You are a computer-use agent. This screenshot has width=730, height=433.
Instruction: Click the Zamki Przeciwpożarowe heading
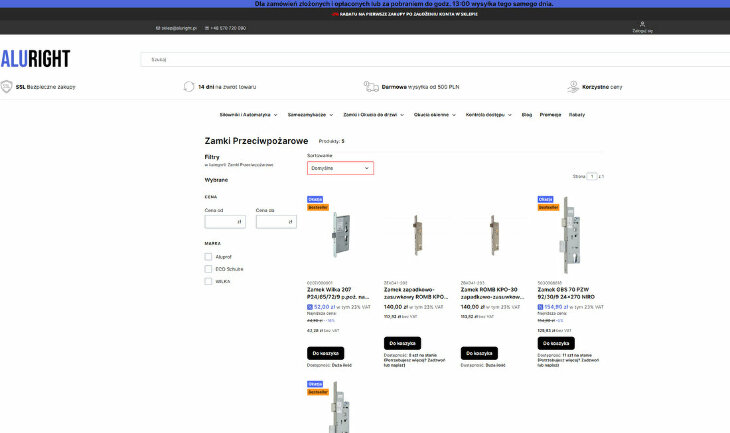tap(257, 141)
